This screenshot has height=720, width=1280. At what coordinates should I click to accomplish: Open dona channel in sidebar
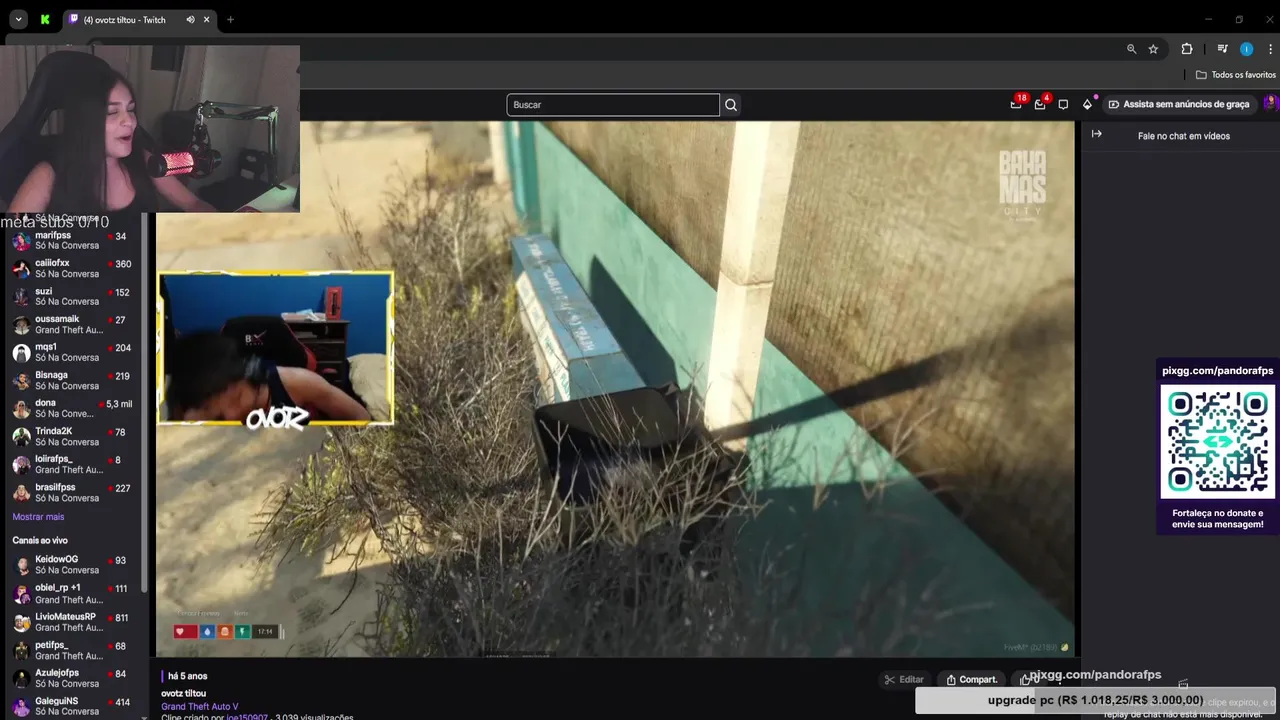(x=71, y=408)
